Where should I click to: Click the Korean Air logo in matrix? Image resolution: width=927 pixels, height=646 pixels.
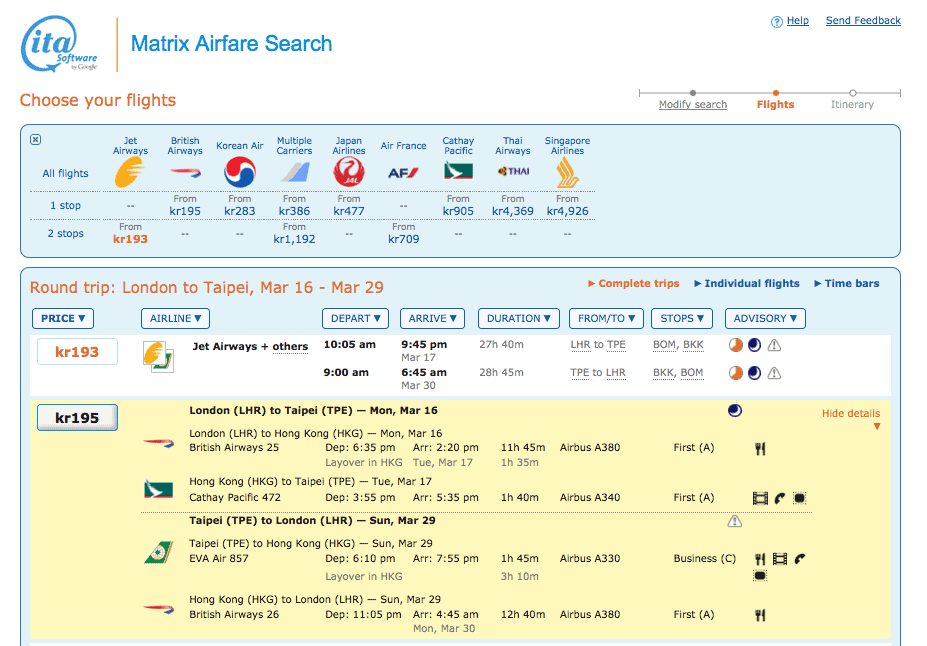(239, 172)
